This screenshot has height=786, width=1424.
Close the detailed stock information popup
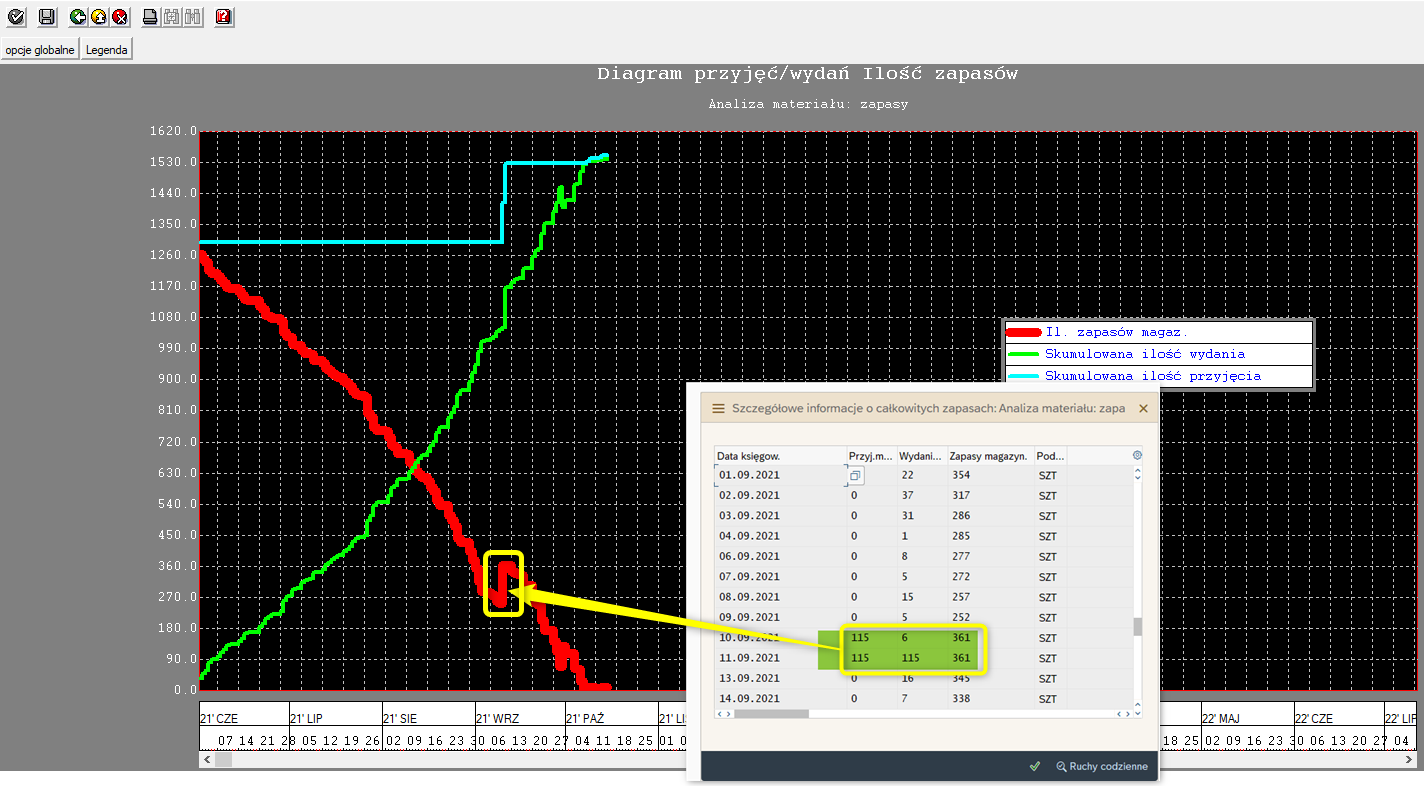tap(1143, 409)
